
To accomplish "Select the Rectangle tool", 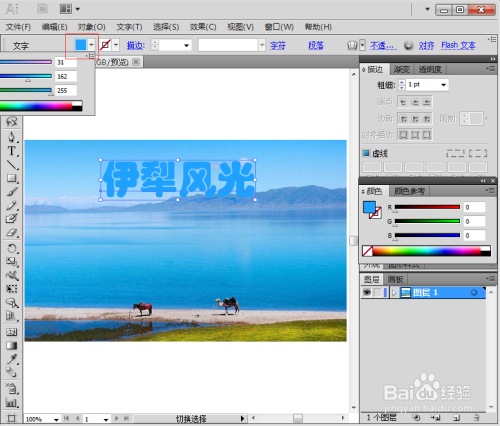I will pyautogui.click(x=12, y=178).
